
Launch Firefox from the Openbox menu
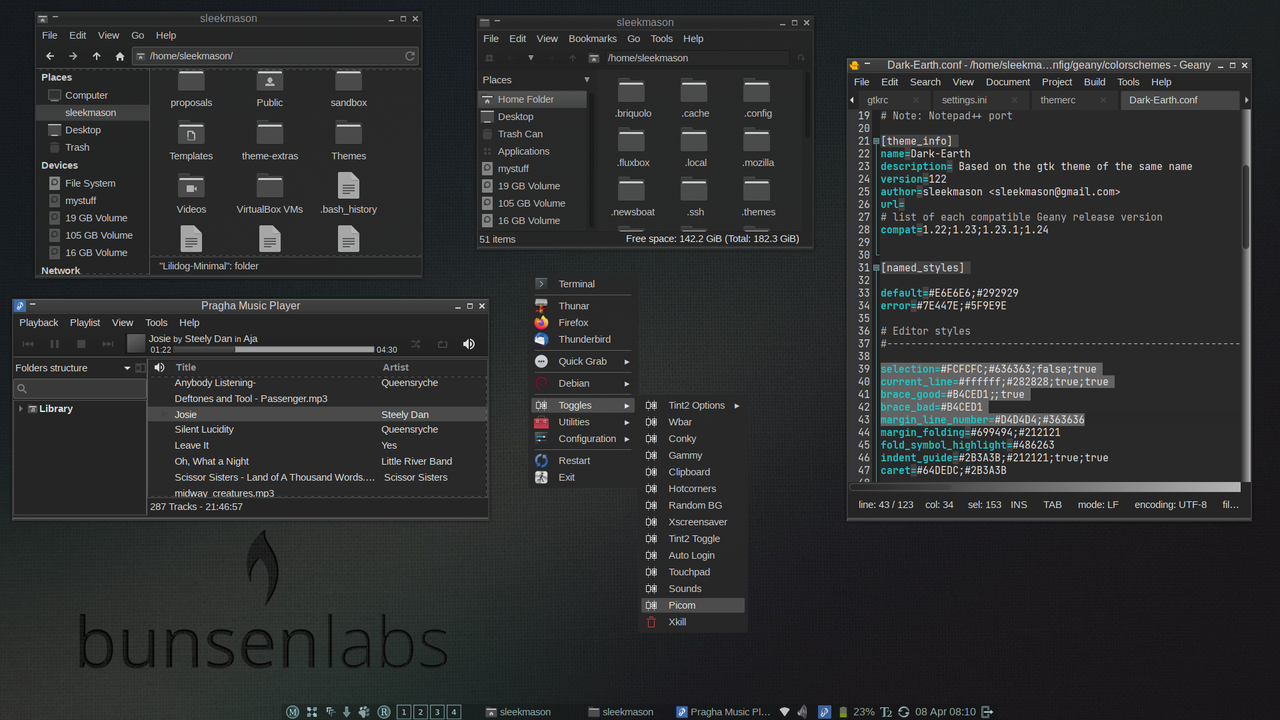point(583,322)
